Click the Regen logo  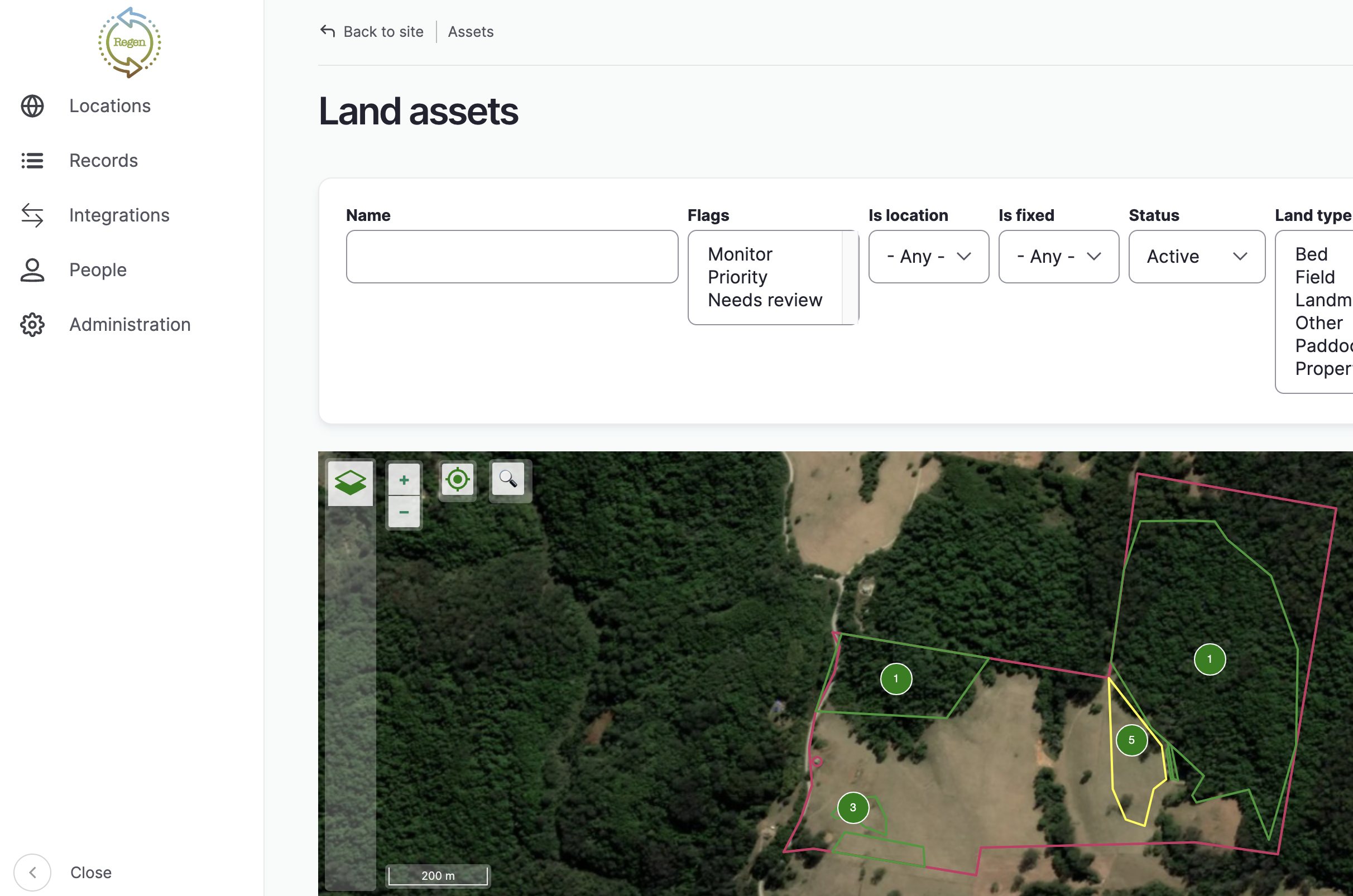129,43
